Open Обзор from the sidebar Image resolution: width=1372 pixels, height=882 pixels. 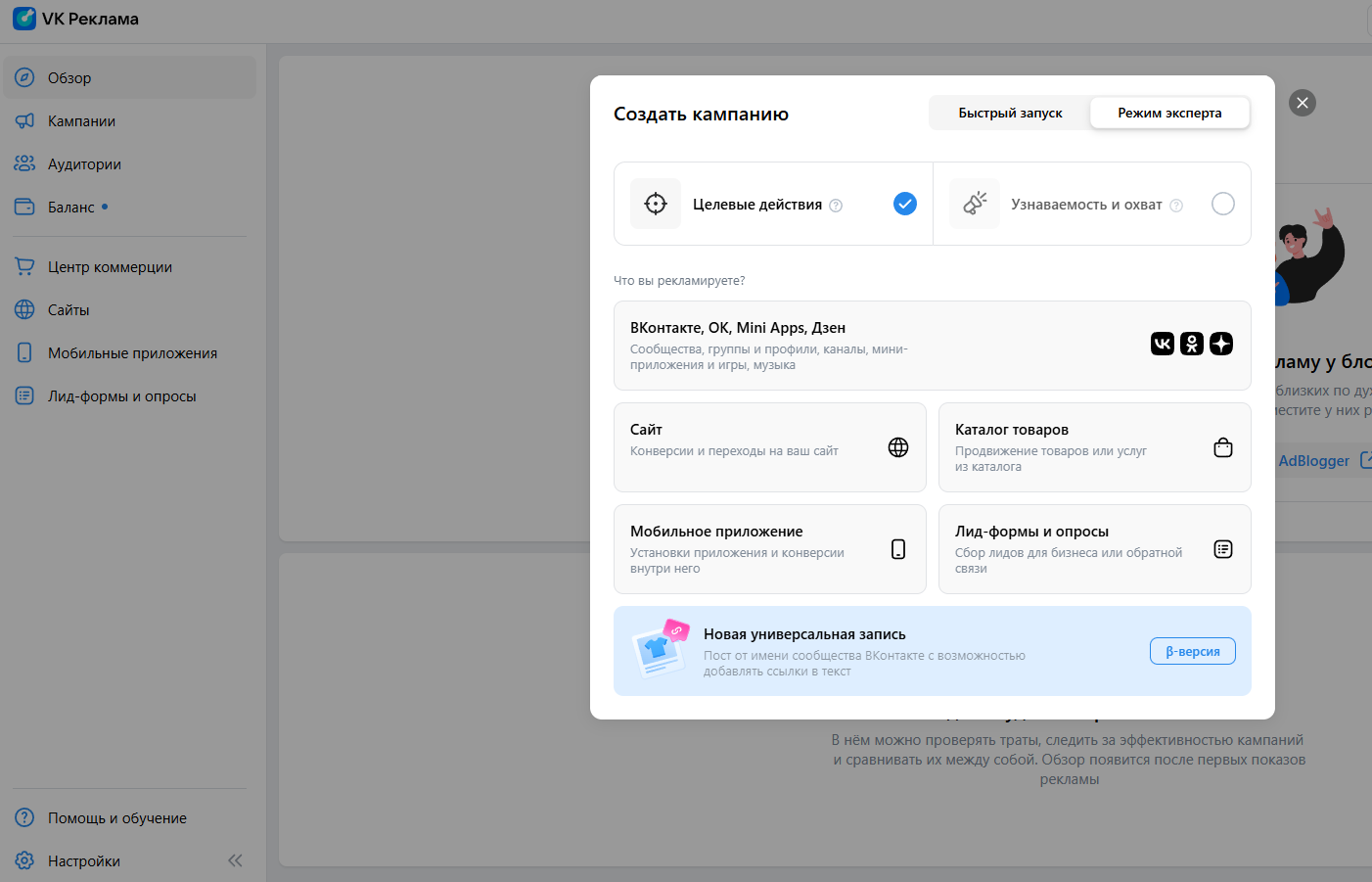(69, 78)
